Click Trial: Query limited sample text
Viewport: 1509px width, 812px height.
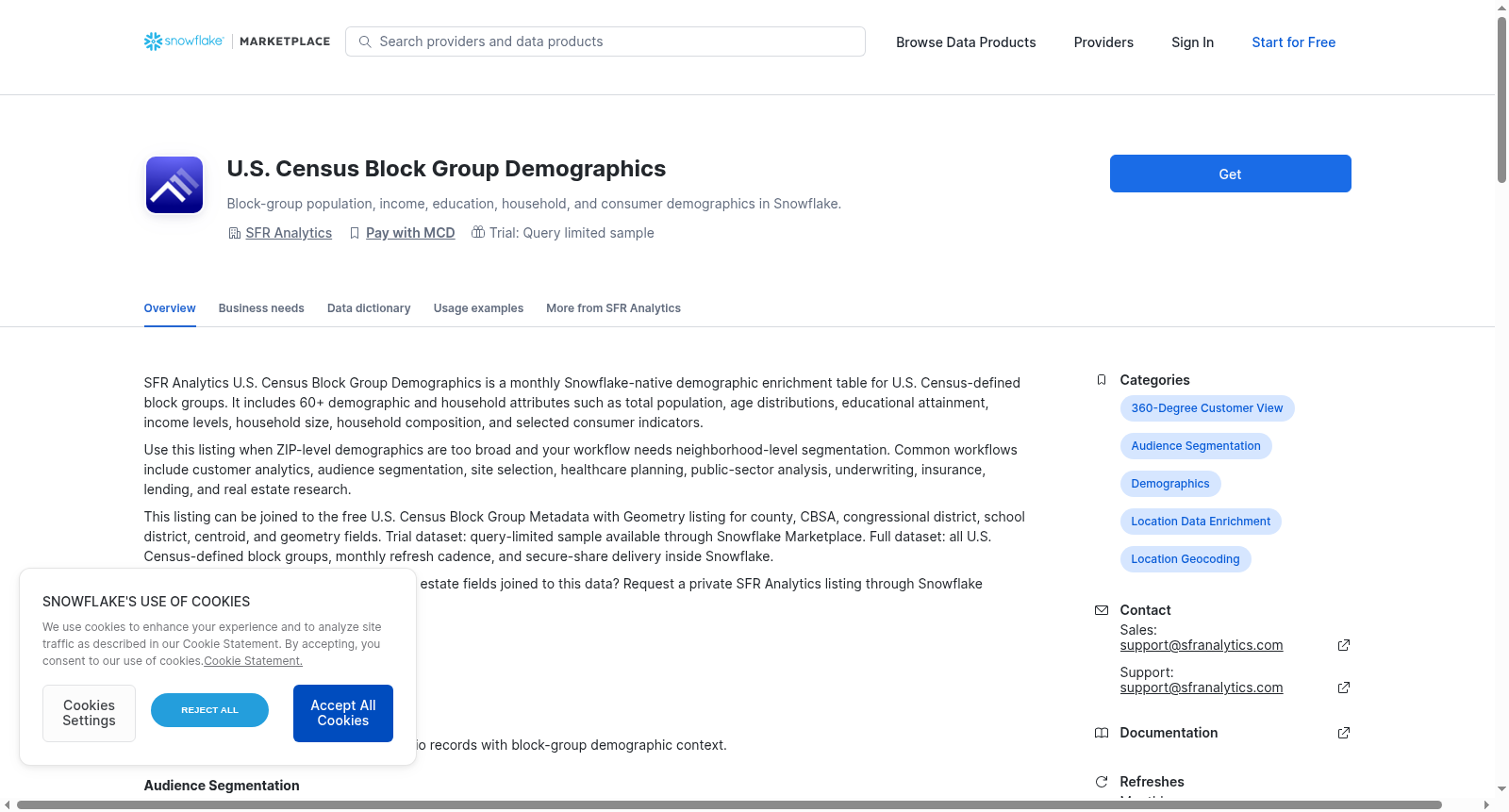[572, 233]
